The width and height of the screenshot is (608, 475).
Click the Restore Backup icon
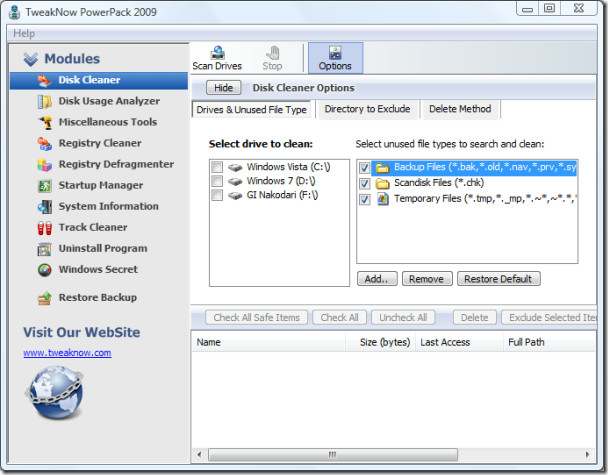point(45,298)
